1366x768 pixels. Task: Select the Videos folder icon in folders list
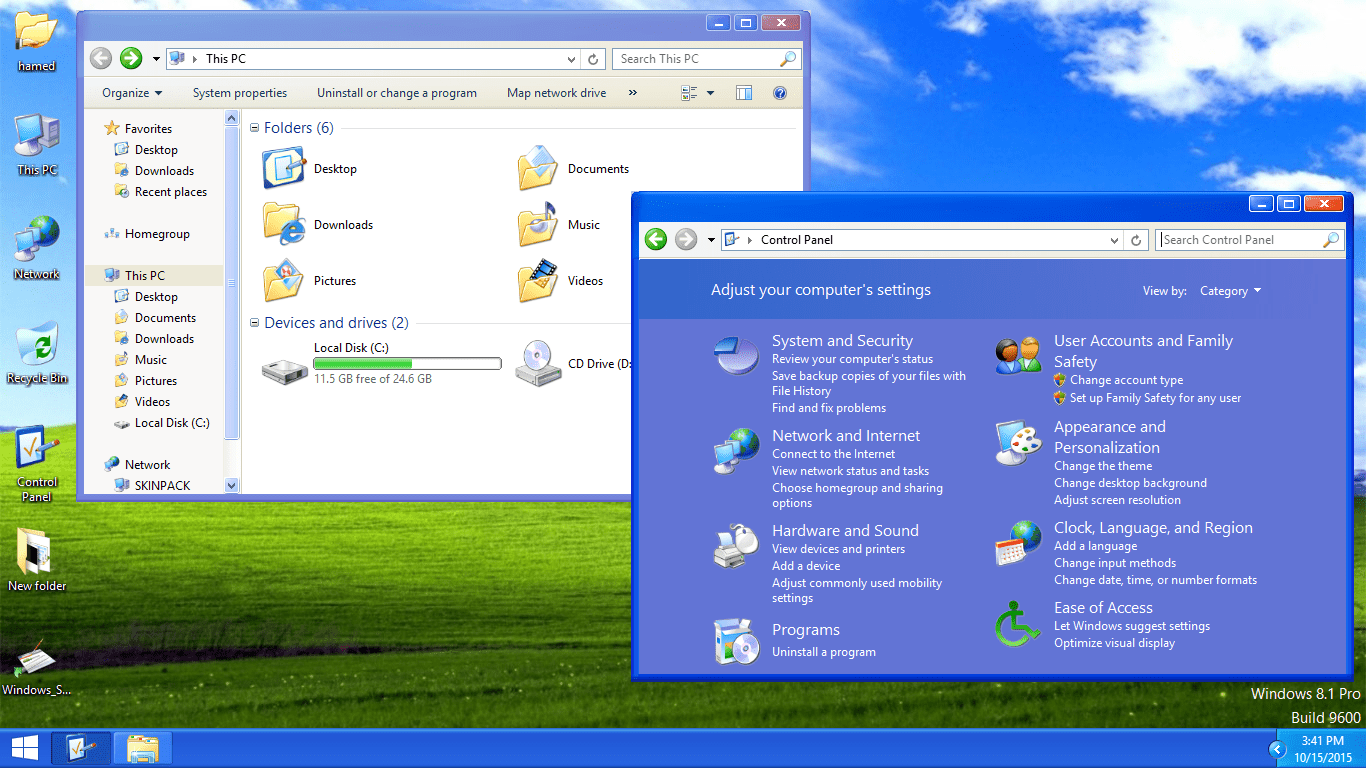pos(538,280)
